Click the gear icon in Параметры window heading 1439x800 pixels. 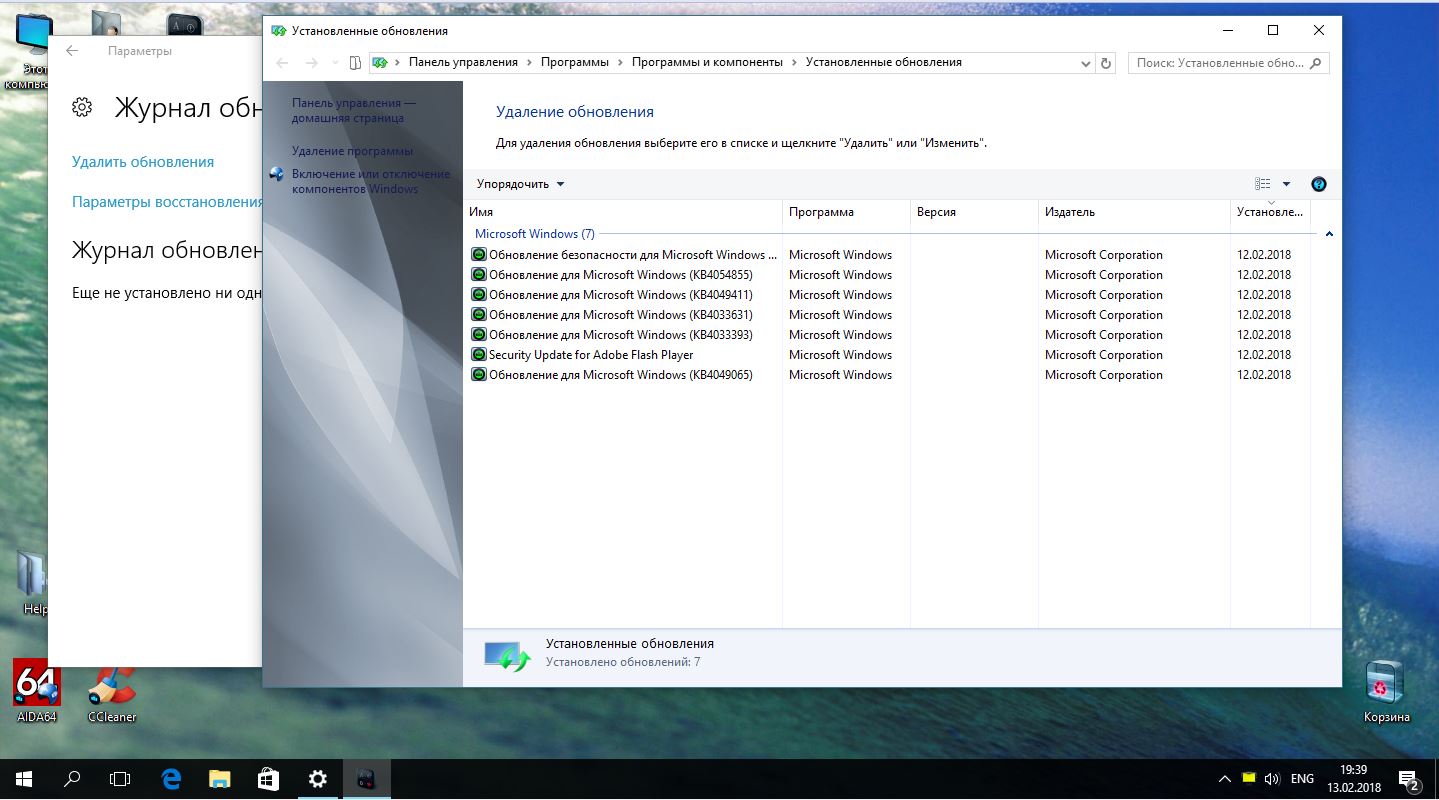pyautogui.click(x=83, y=107)
